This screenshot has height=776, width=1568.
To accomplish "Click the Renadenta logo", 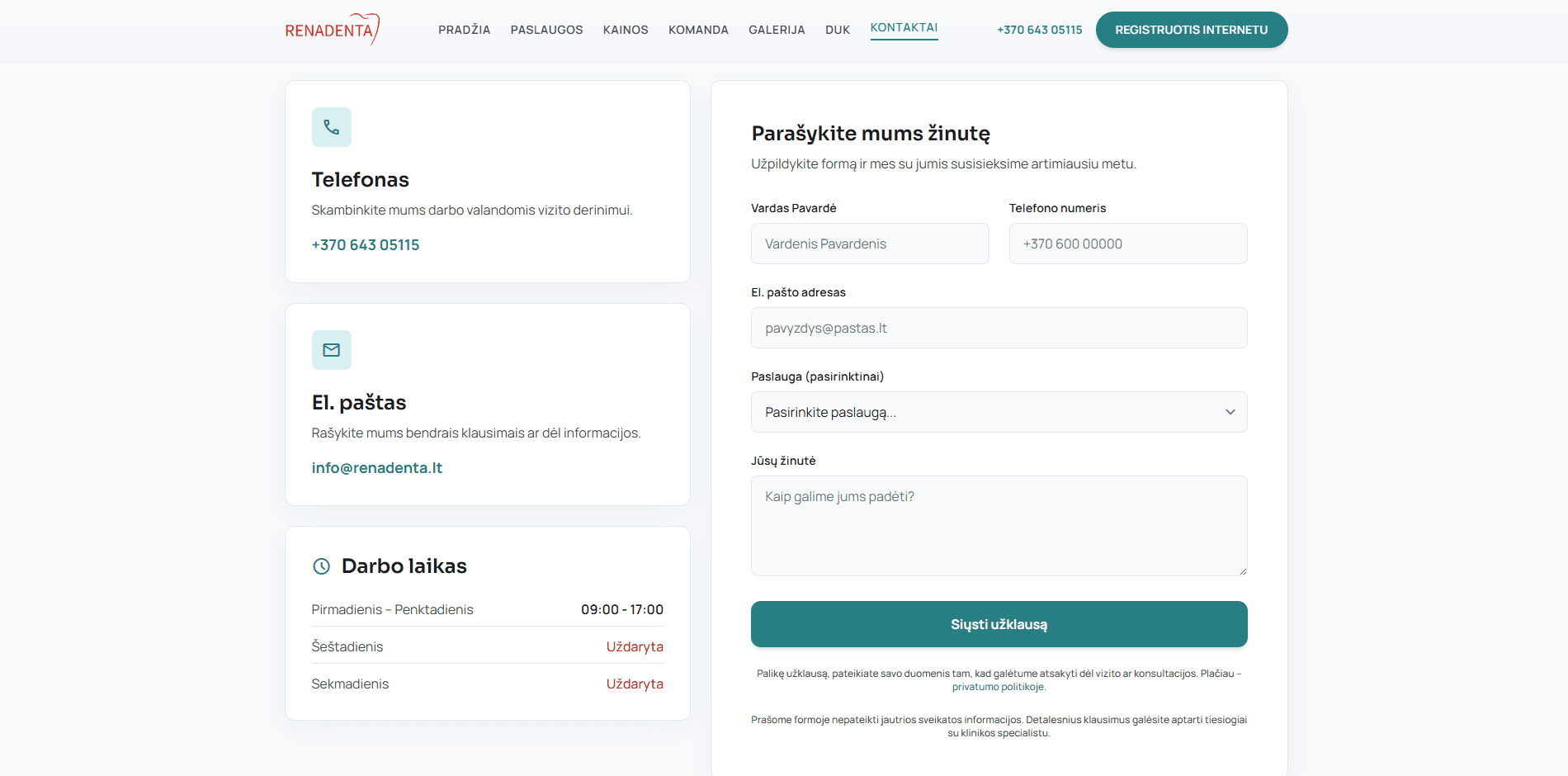I will (x=333, y=30).
